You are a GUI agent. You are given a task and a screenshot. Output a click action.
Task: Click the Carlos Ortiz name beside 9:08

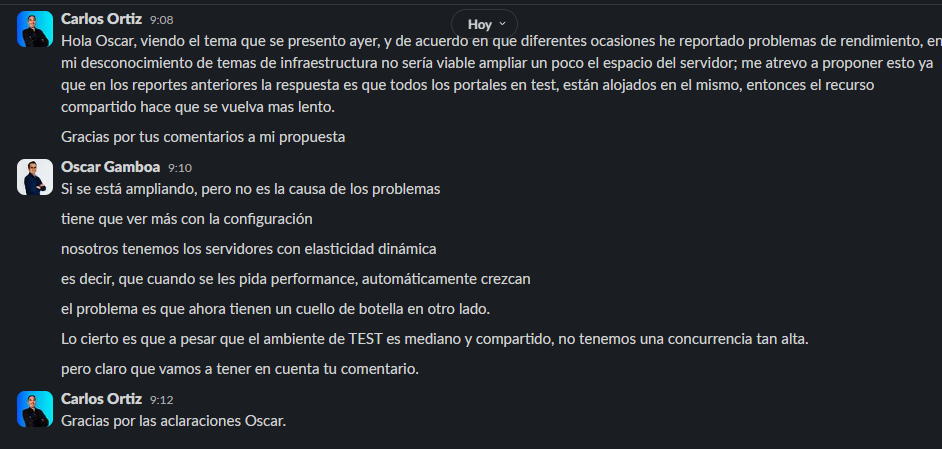coord(101,18)
